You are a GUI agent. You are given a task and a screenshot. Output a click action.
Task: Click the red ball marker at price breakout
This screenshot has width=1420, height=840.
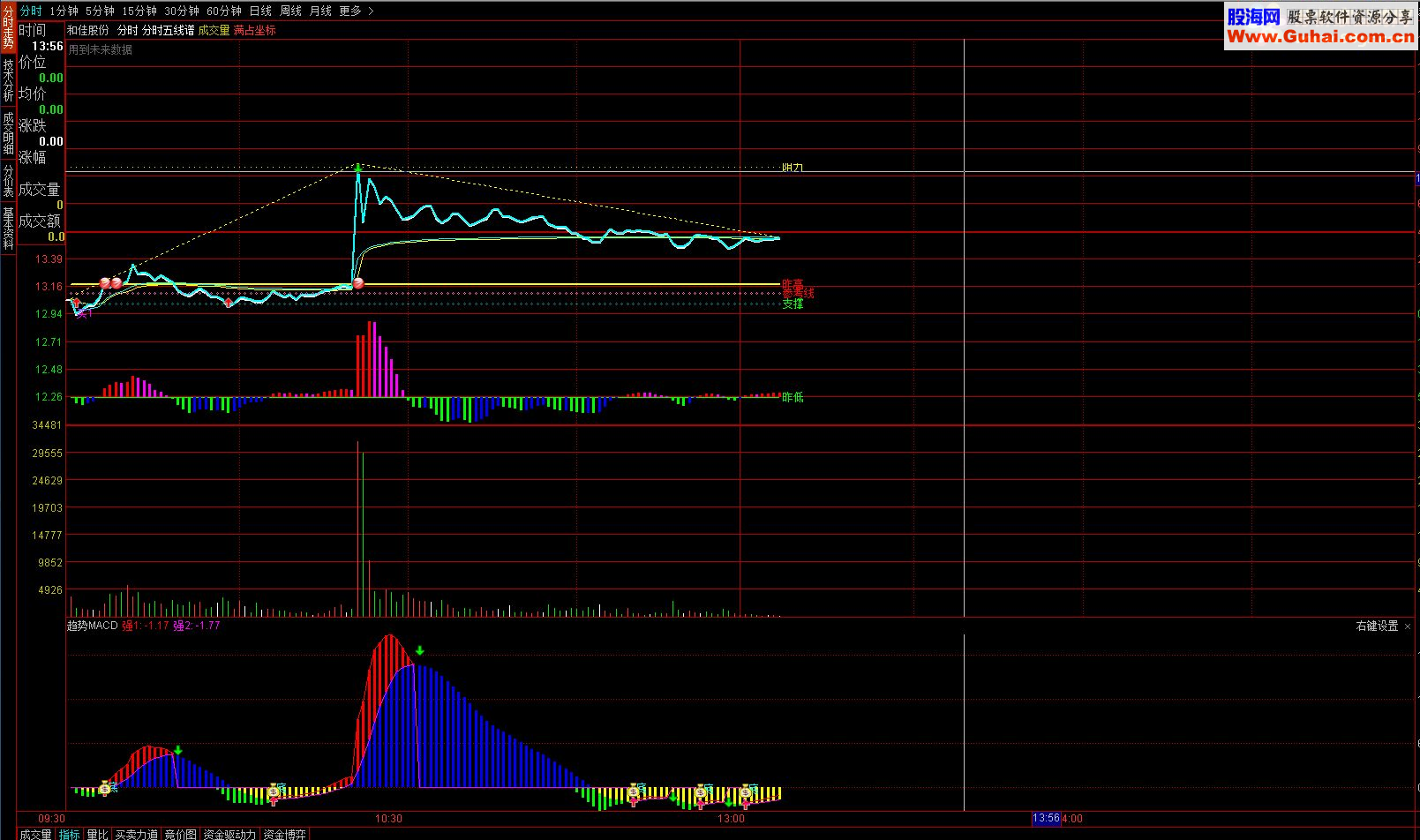[x=357, y=283]
